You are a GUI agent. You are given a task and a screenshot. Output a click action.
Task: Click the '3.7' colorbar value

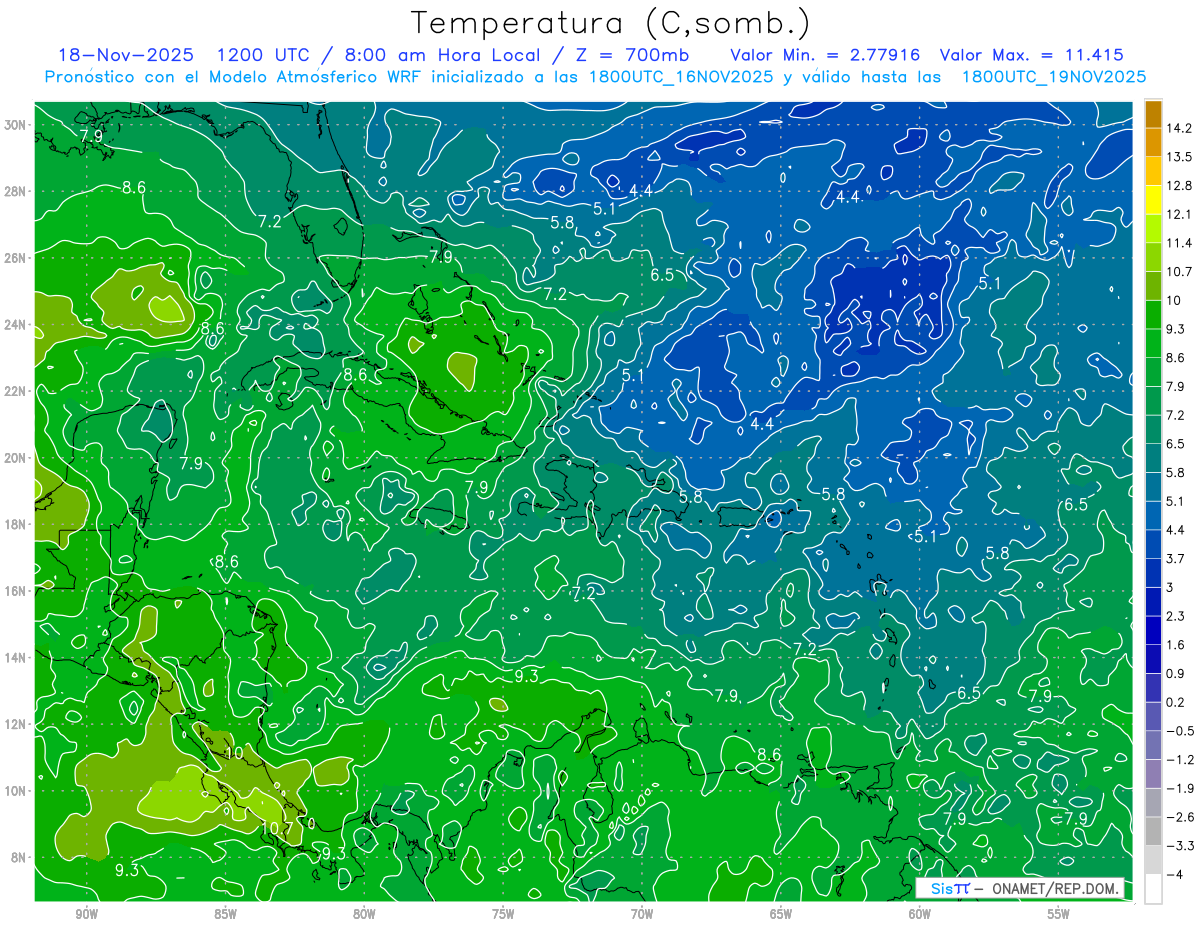(1176, 558)
